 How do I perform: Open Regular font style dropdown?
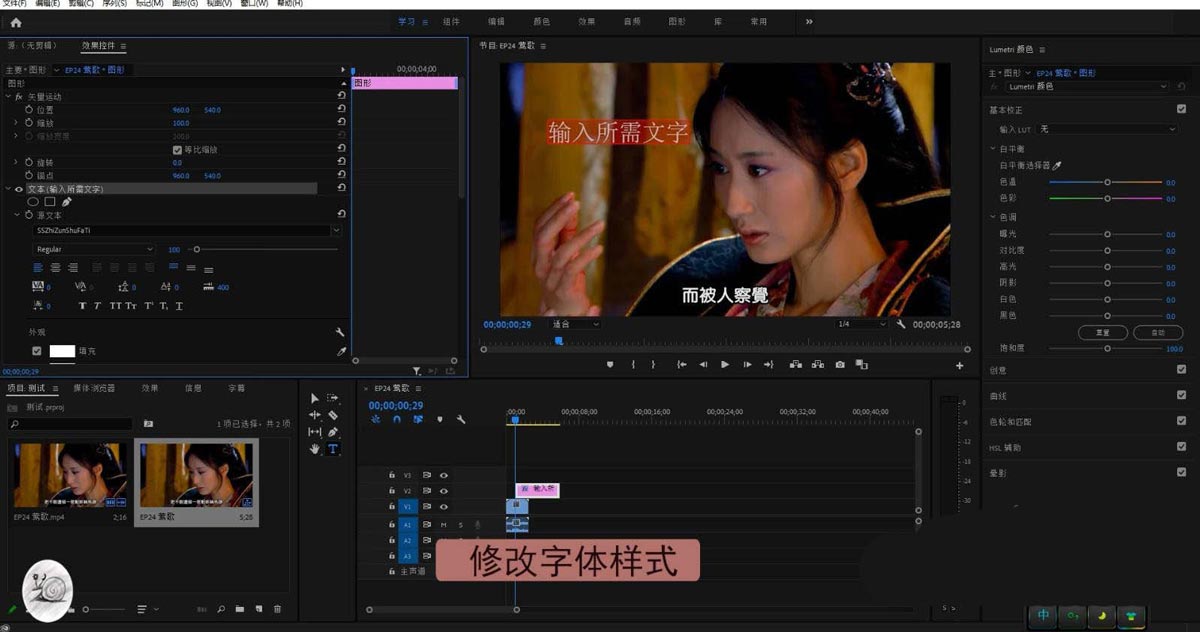pos(94,249)
